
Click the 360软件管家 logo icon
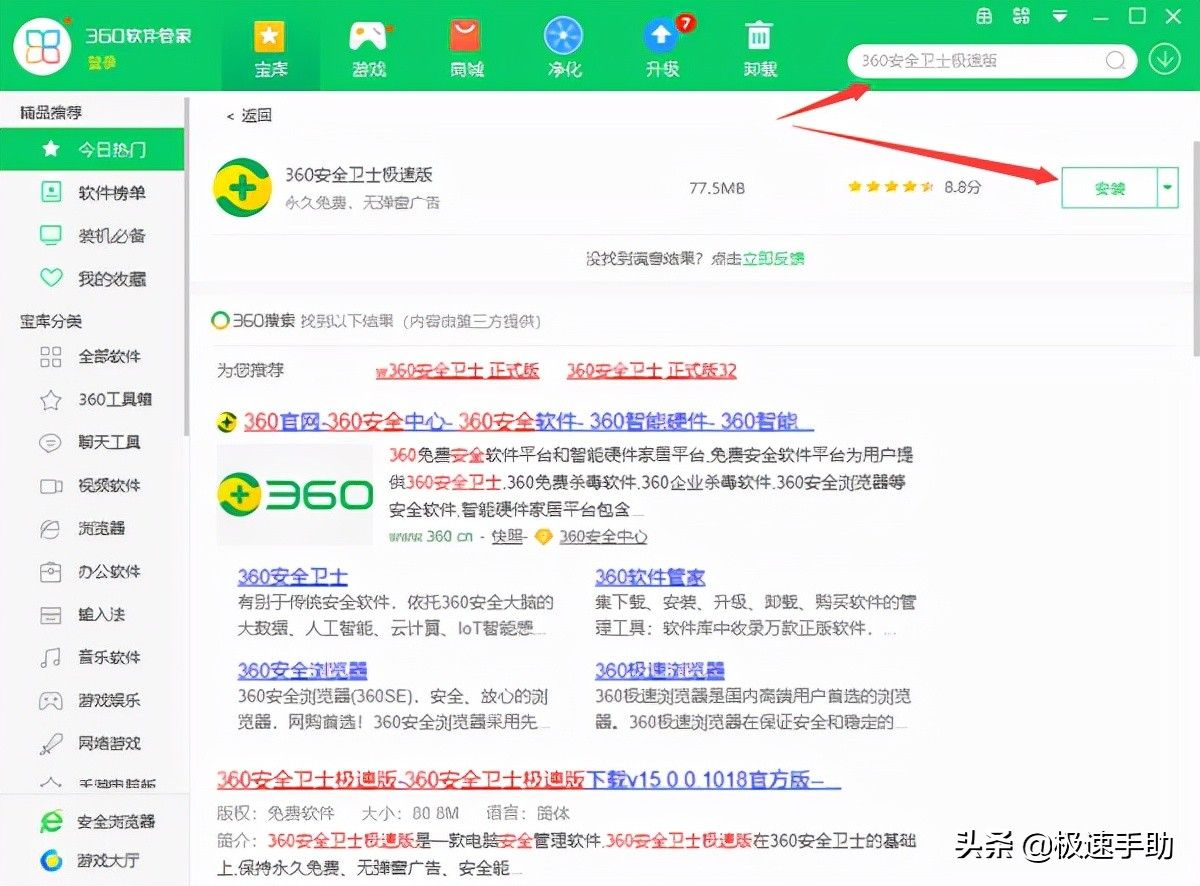point(42,45)
